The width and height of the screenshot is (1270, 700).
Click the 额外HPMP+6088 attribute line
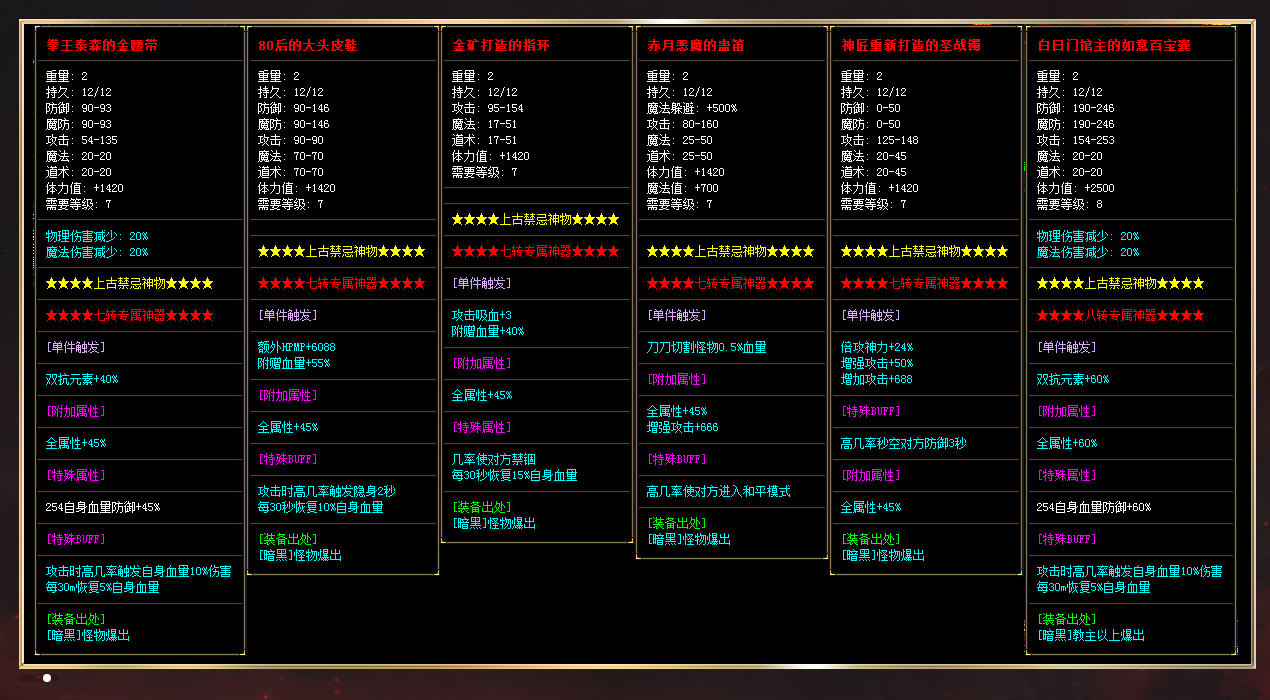click(296, 347)
